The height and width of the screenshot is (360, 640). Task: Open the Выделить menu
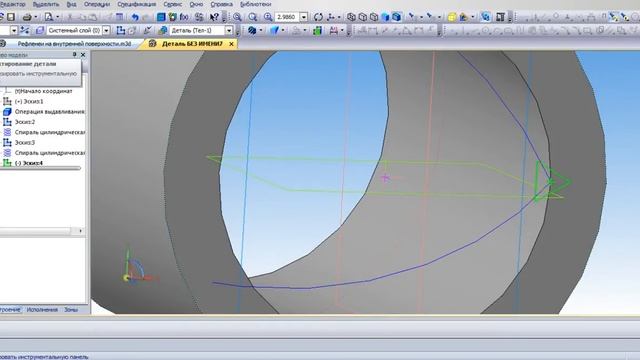point(45,4)
